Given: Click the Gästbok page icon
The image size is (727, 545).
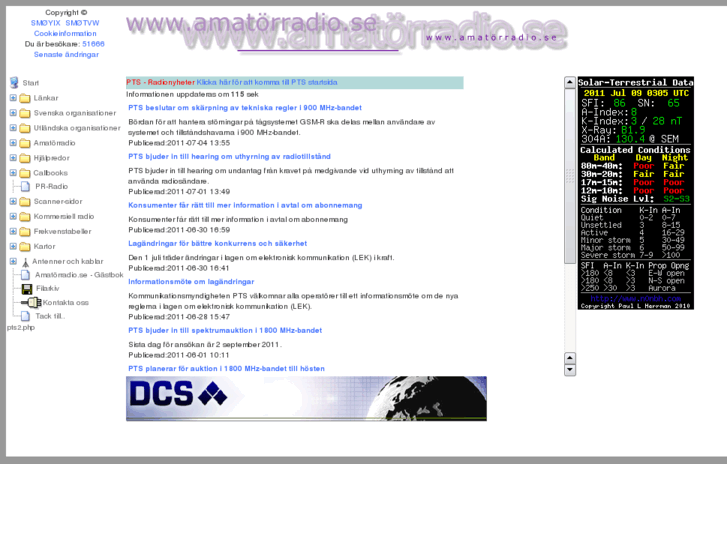Looking at the screenshot, I should (x=26, y=275).
